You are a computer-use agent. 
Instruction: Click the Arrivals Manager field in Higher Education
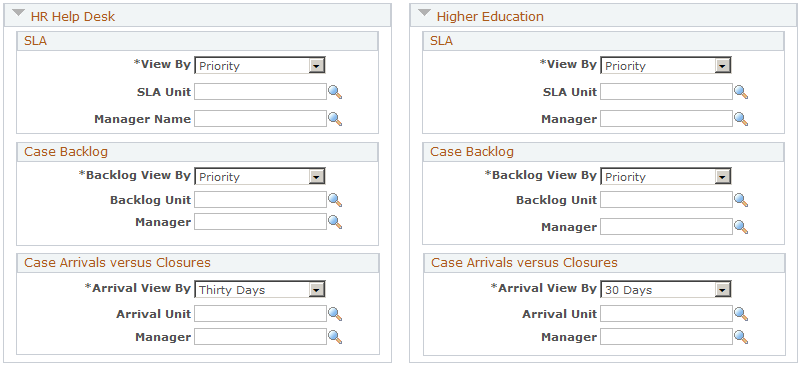click(x=666, y=337)
